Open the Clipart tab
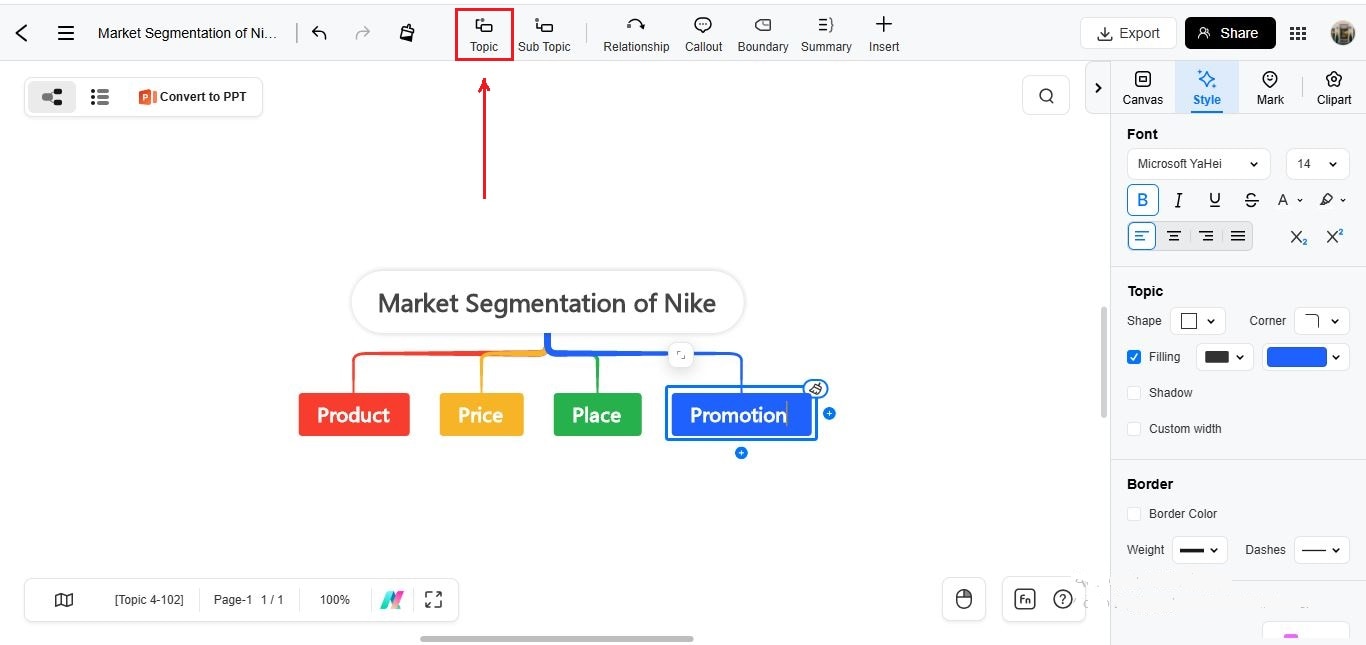1366x645 pixels. pos(1333,87)
